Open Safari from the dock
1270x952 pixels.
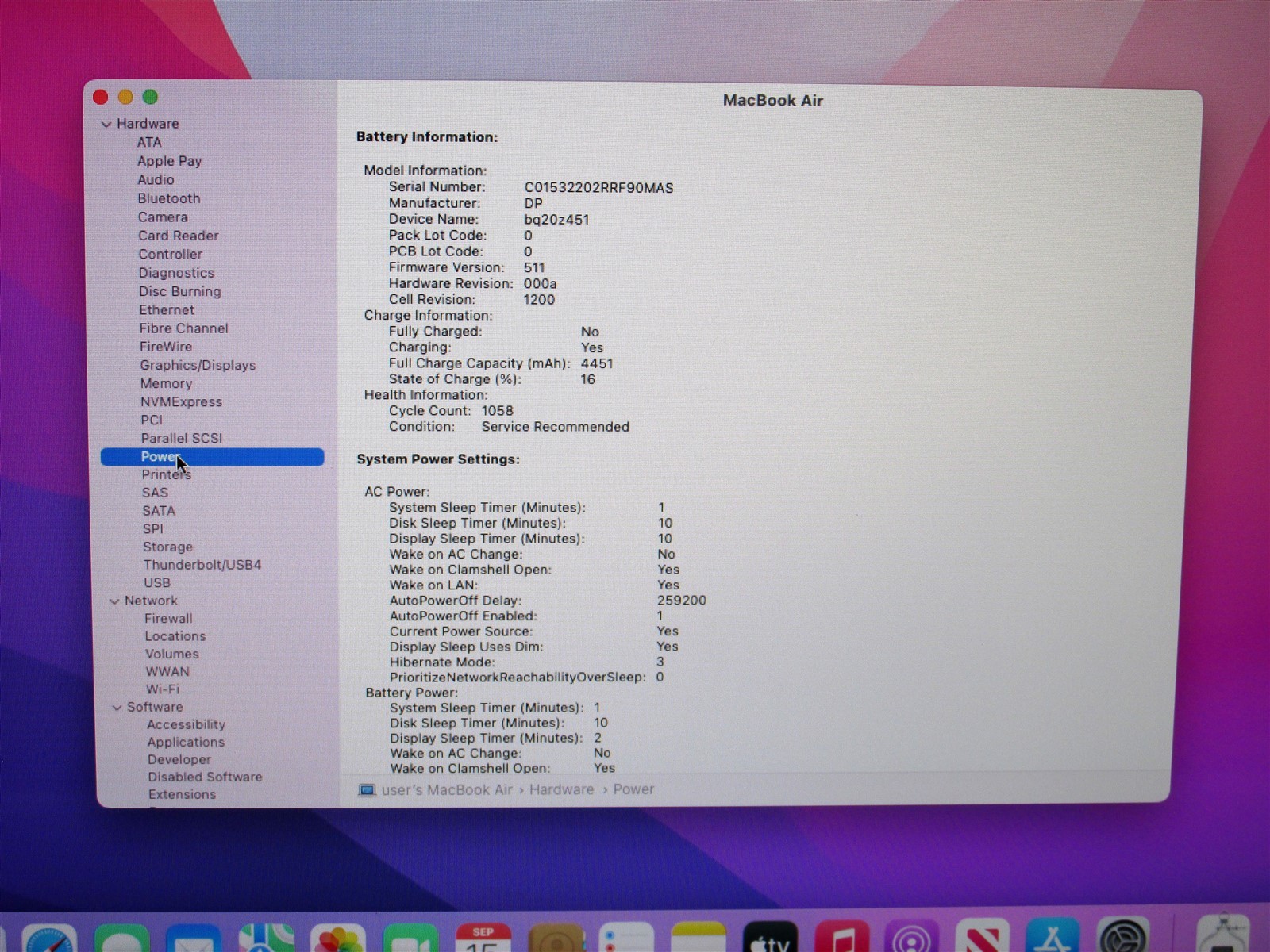point(49,940)
